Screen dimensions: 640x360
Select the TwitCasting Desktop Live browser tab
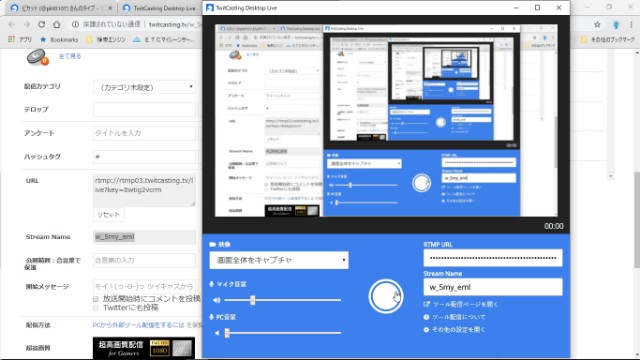tap(160, 8)
